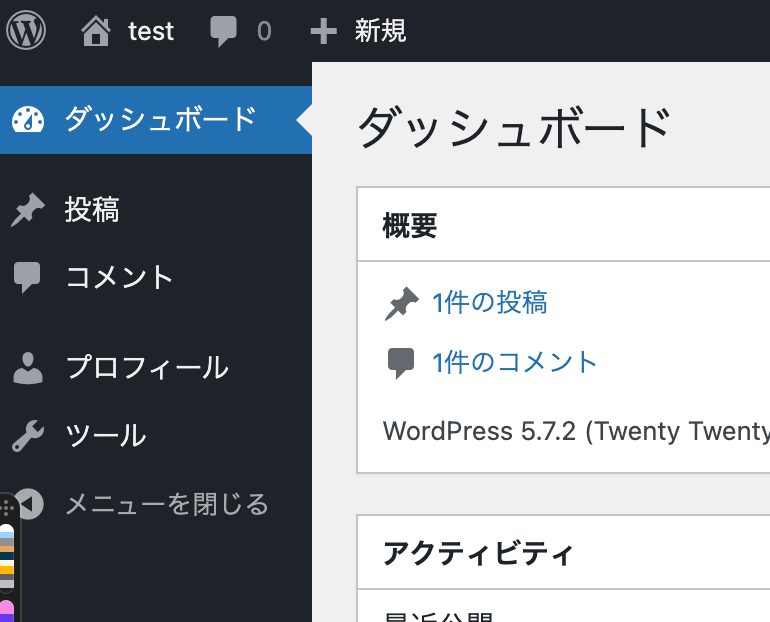This screenshot has height=622, width=770.
Task: Click the collapse arrow icon in sidebar
Action: click(29, 504)
